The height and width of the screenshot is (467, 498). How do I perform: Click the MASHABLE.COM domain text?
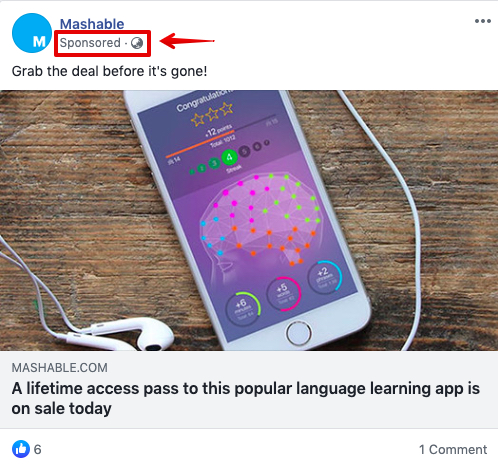60,368
